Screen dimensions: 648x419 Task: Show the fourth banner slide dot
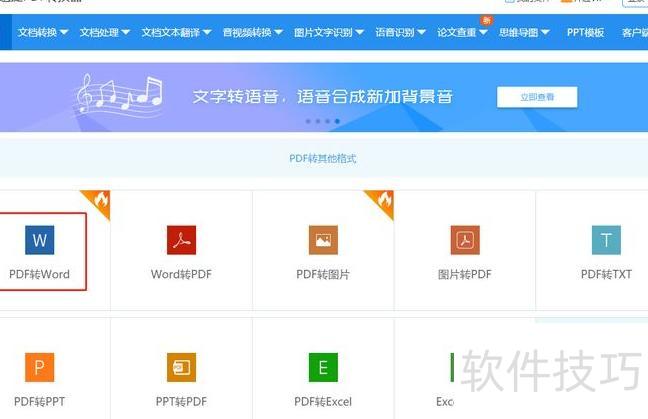click(338, 121)
